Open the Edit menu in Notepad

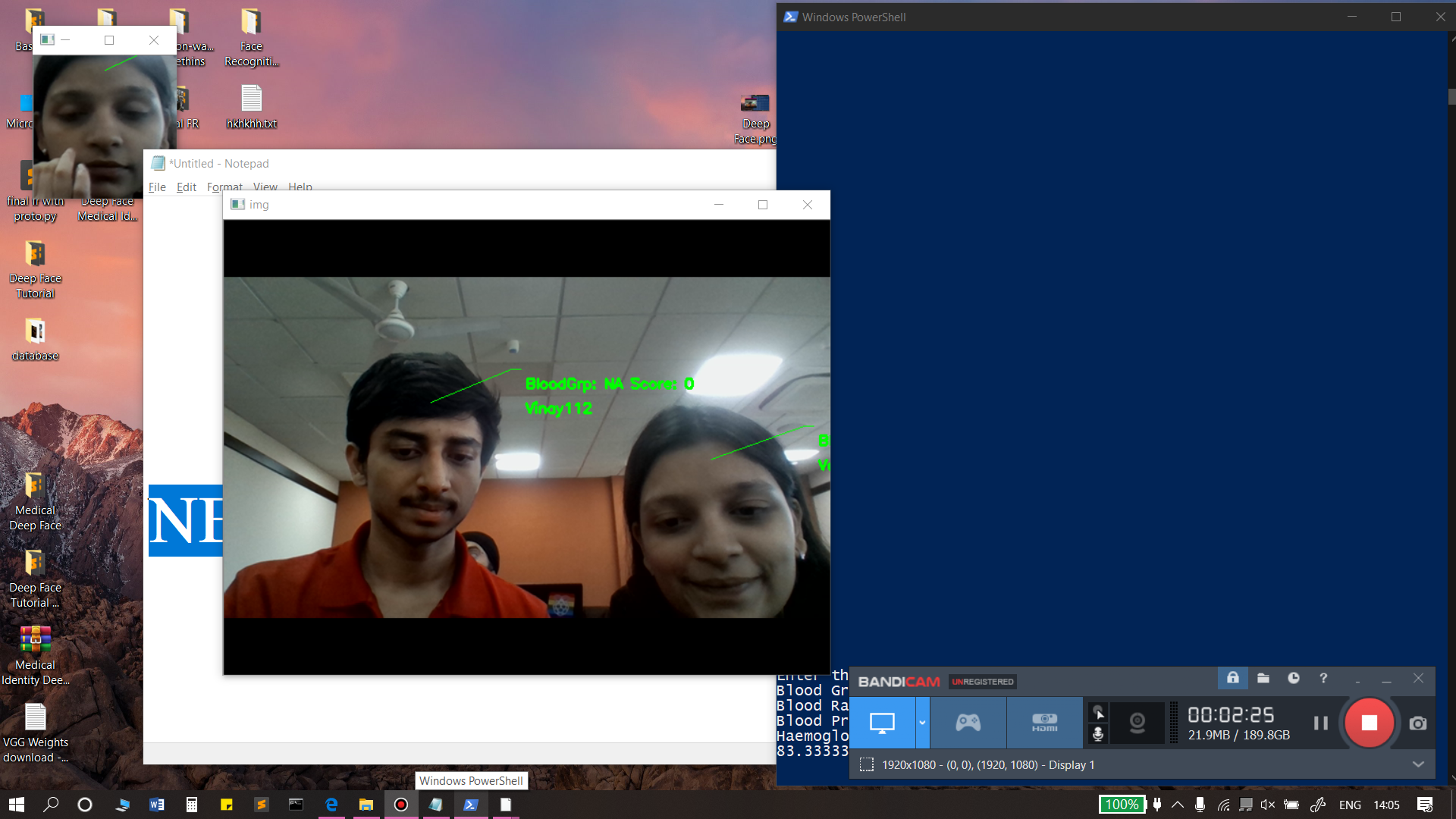(187, 187)
